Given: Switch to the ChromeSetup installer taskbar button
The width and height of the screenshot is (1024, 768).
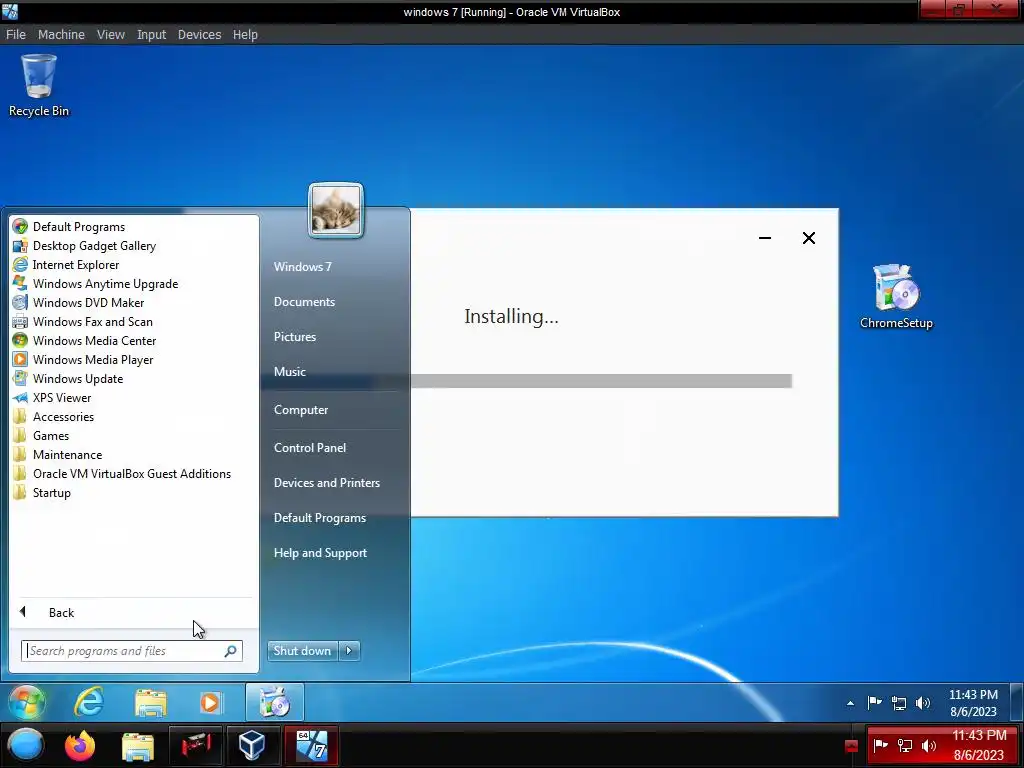Looking at the screenshot, I should (x=275, y=703).
